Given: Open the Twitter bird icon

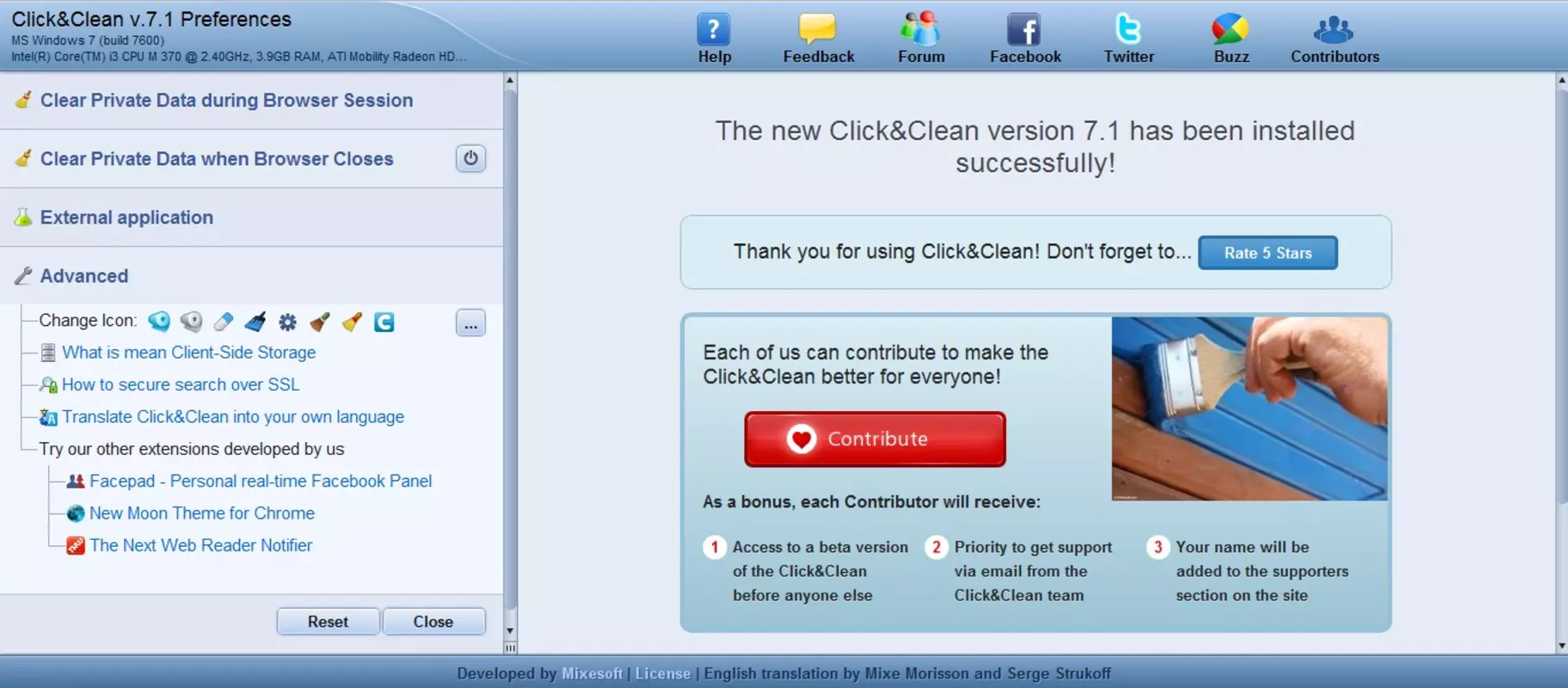Looking at the screenshot, I should coord(1128,29).
